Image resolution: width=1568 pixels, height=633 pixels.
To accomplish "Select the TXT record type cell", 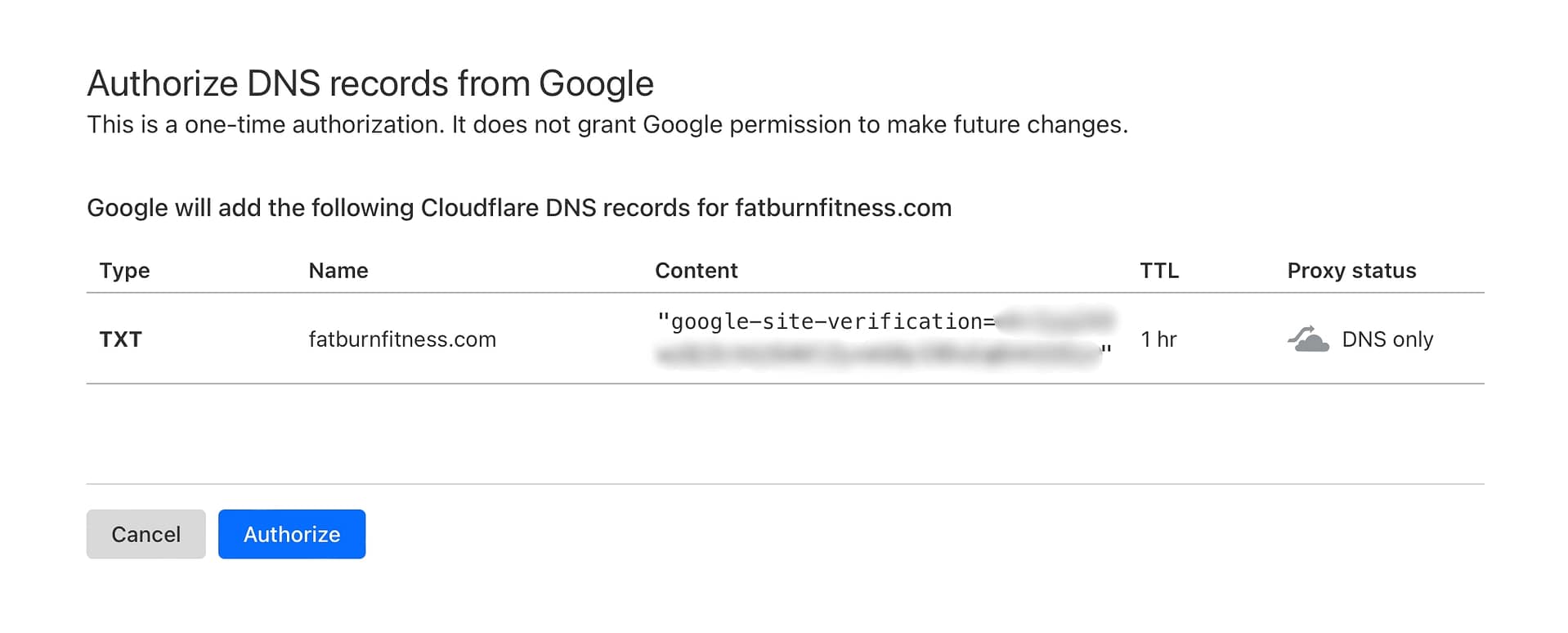I will tap(120, 339).
